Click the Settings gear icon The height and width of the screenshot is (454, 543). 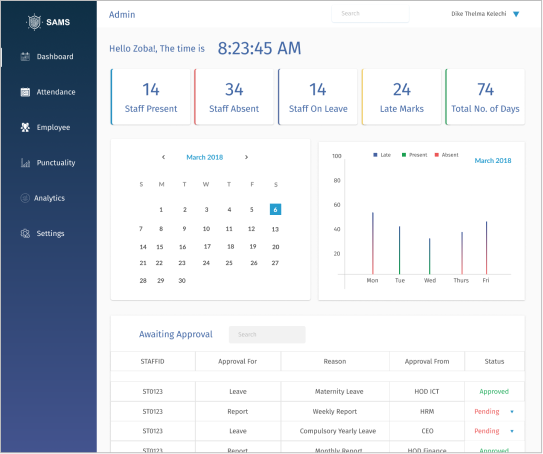pos(25,233)
